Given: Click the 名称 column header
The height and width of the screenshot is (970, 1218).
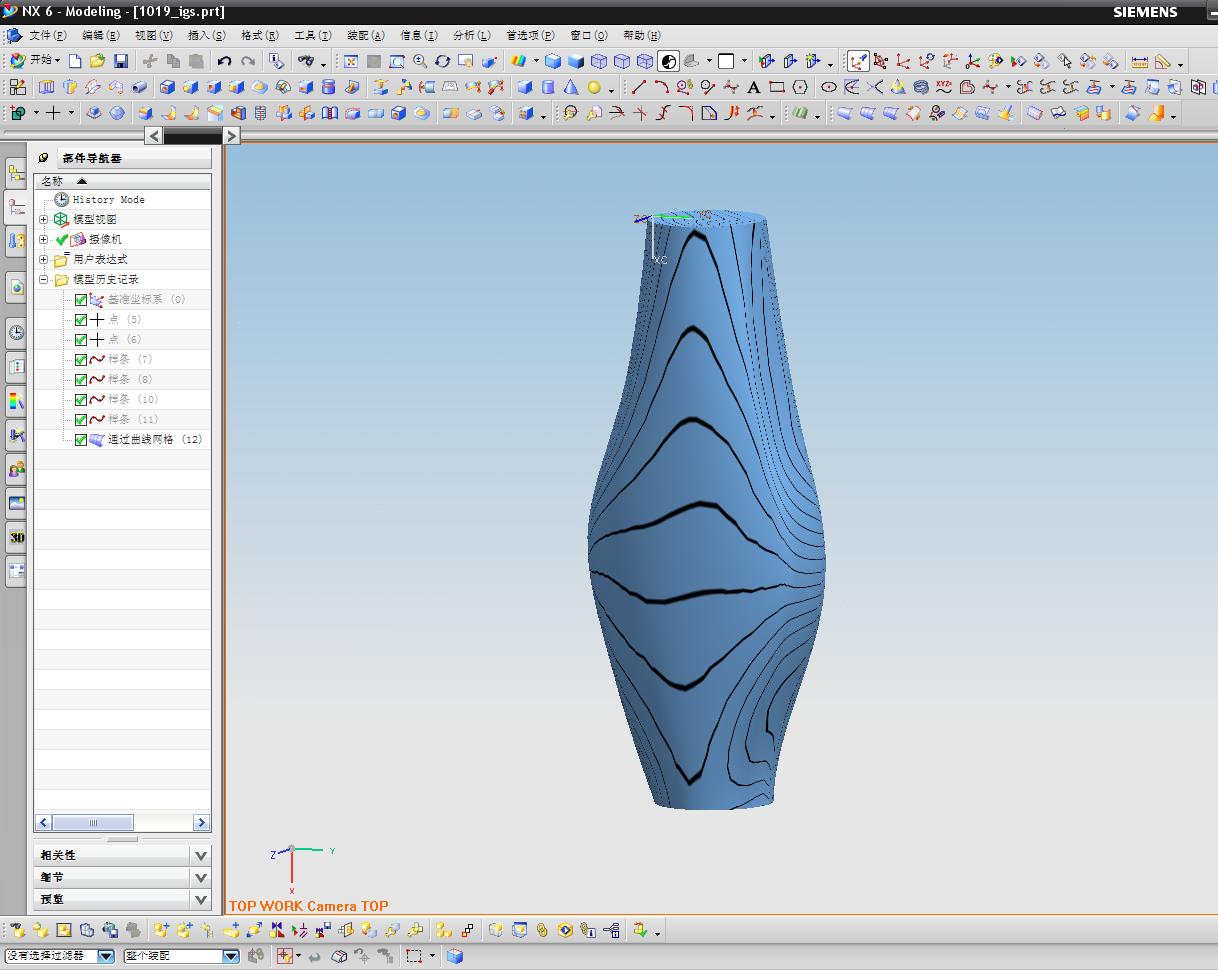Looking at the screenshot, I should tap(122, 181).
